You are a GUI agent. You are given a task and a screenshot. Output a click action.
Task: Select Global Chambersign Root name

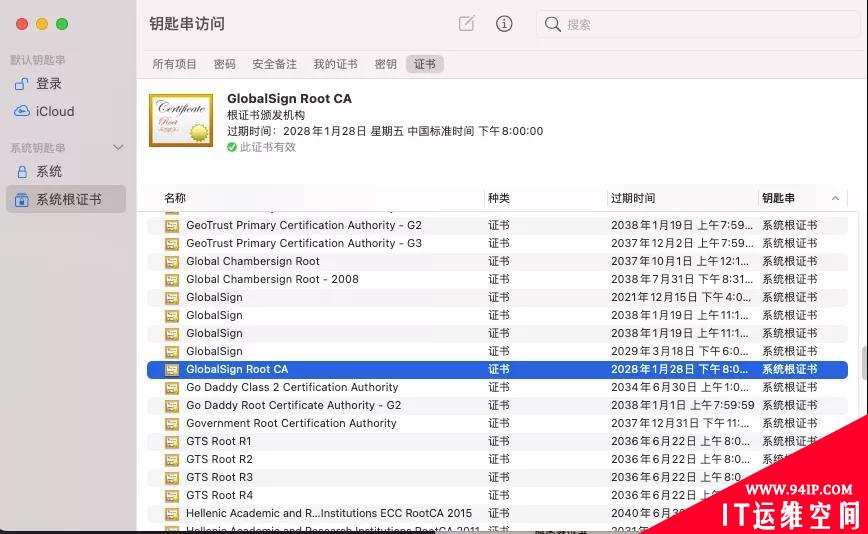click(x=253, y=261)
